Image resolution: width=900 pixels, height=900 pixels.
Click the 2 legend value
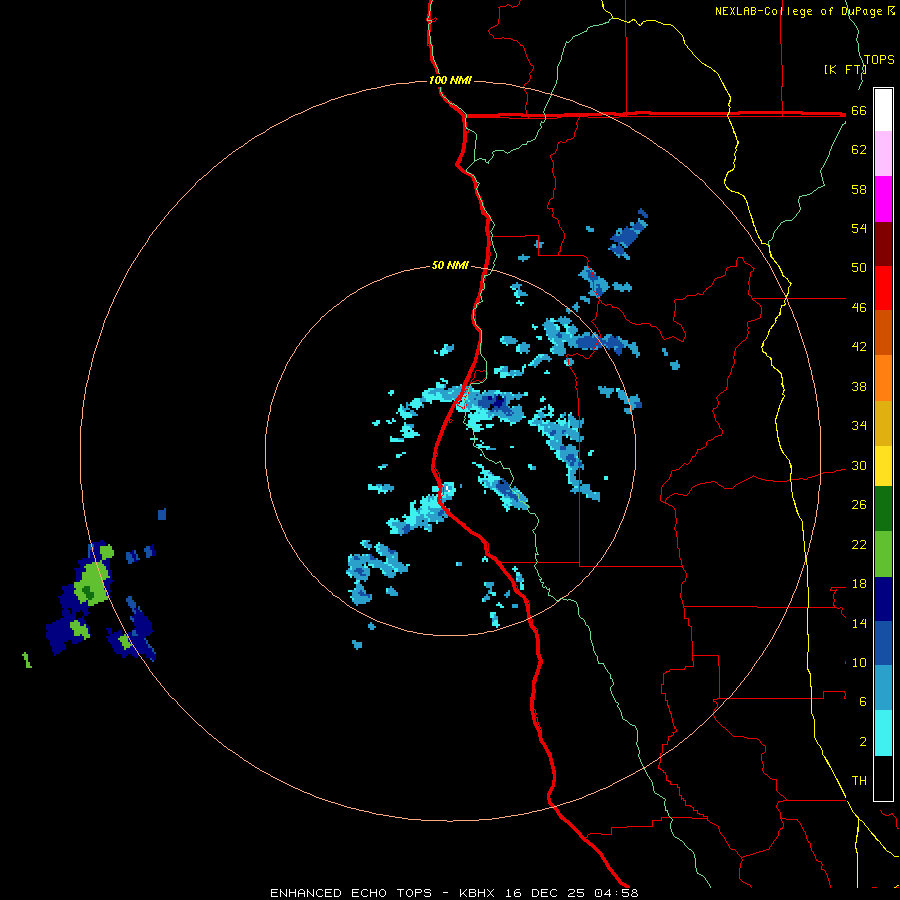pyautogui.click(x=863, y=742)
